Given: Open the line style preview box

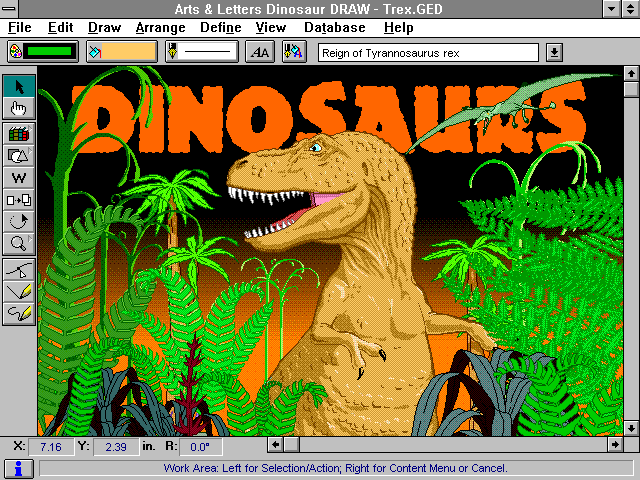Looking at the screenshot, I should pyautogui.click(x=207, y=52).
